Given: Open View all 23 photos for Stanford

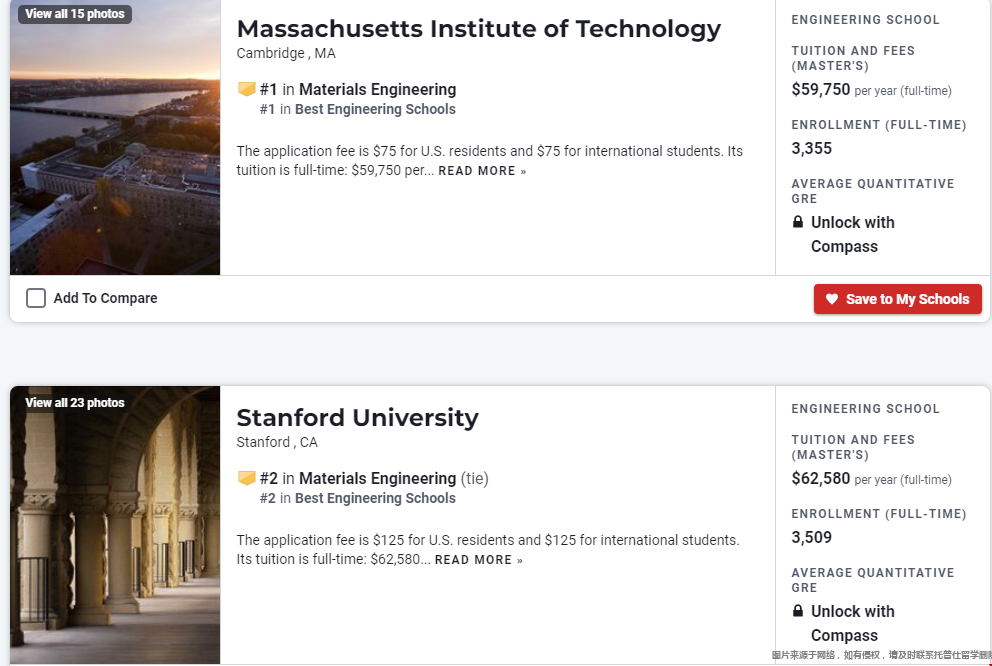Looking at the screenshot, I should coord(75,403).
